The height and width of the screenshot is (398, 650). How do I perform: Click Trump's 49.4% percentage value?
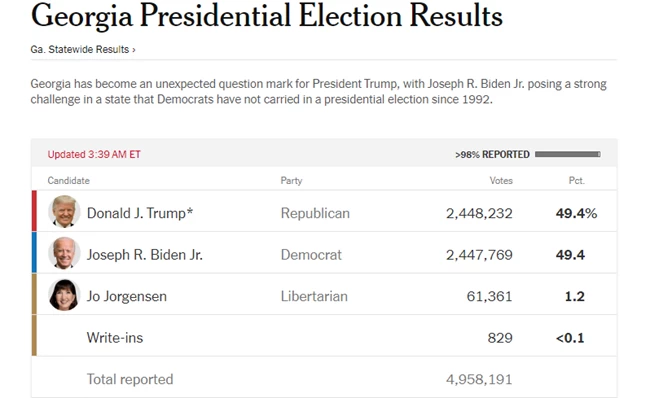click(x=576, y=214)
